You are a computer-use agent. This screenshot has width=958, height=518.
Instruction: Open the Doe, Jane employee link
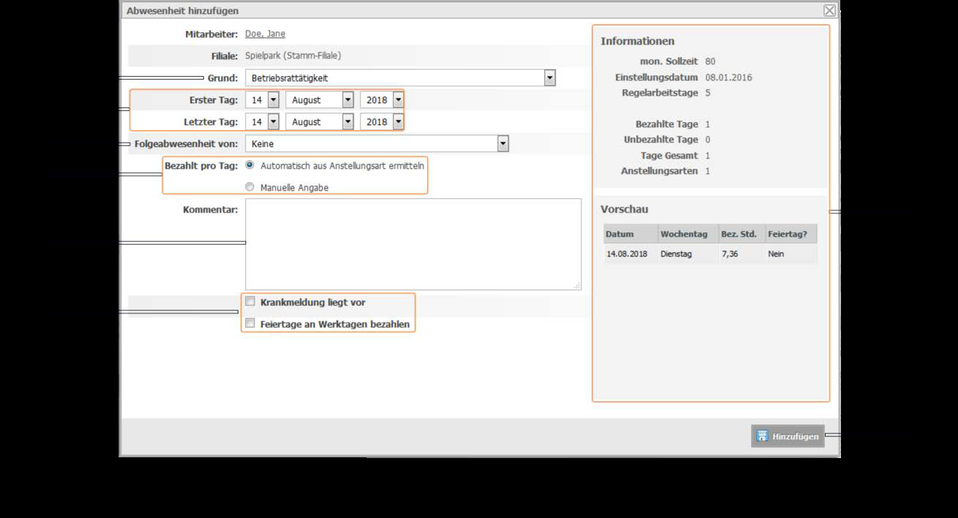click(265, 34)
